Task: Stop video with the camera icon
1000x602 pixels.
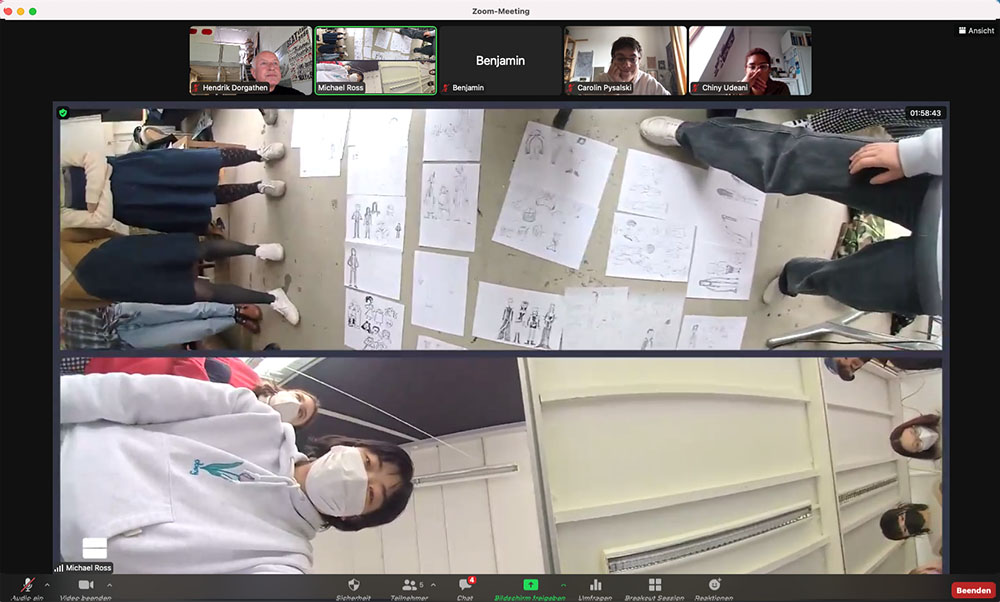Action: point(85,585)
